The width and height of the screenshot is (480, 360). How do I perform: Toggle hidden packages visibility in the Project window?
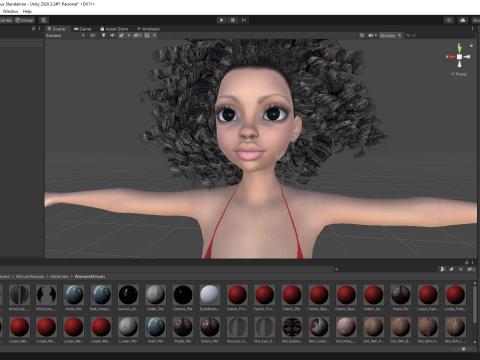point(471,269)
